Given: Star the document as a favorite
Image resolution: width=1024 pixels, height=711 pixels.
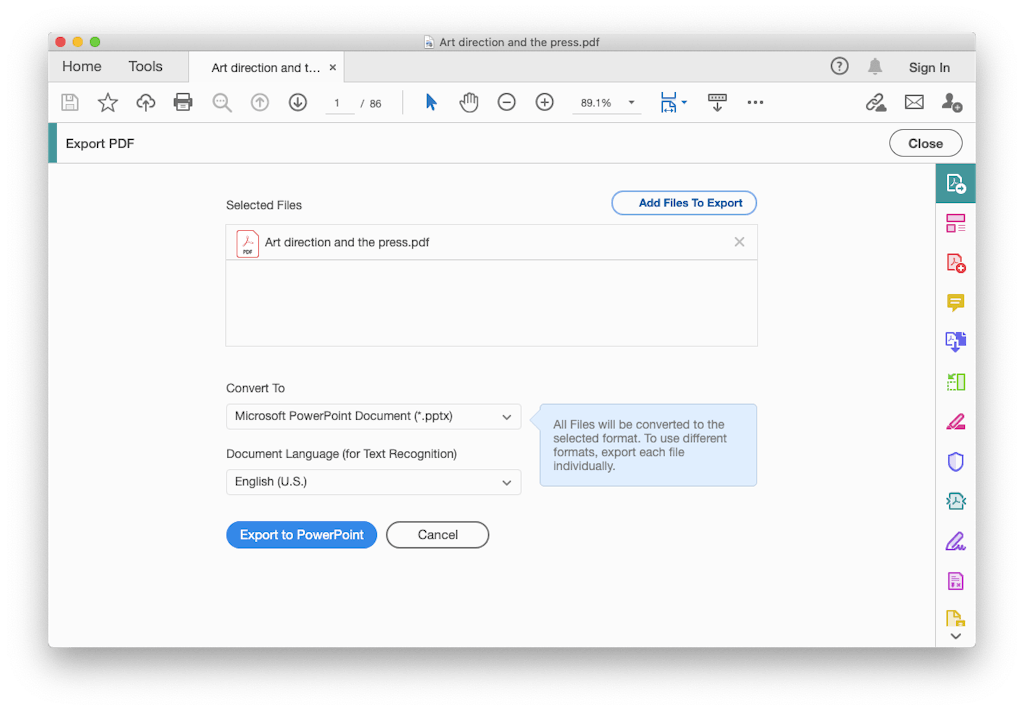Looking at the screenshot, I should [107, 102].
